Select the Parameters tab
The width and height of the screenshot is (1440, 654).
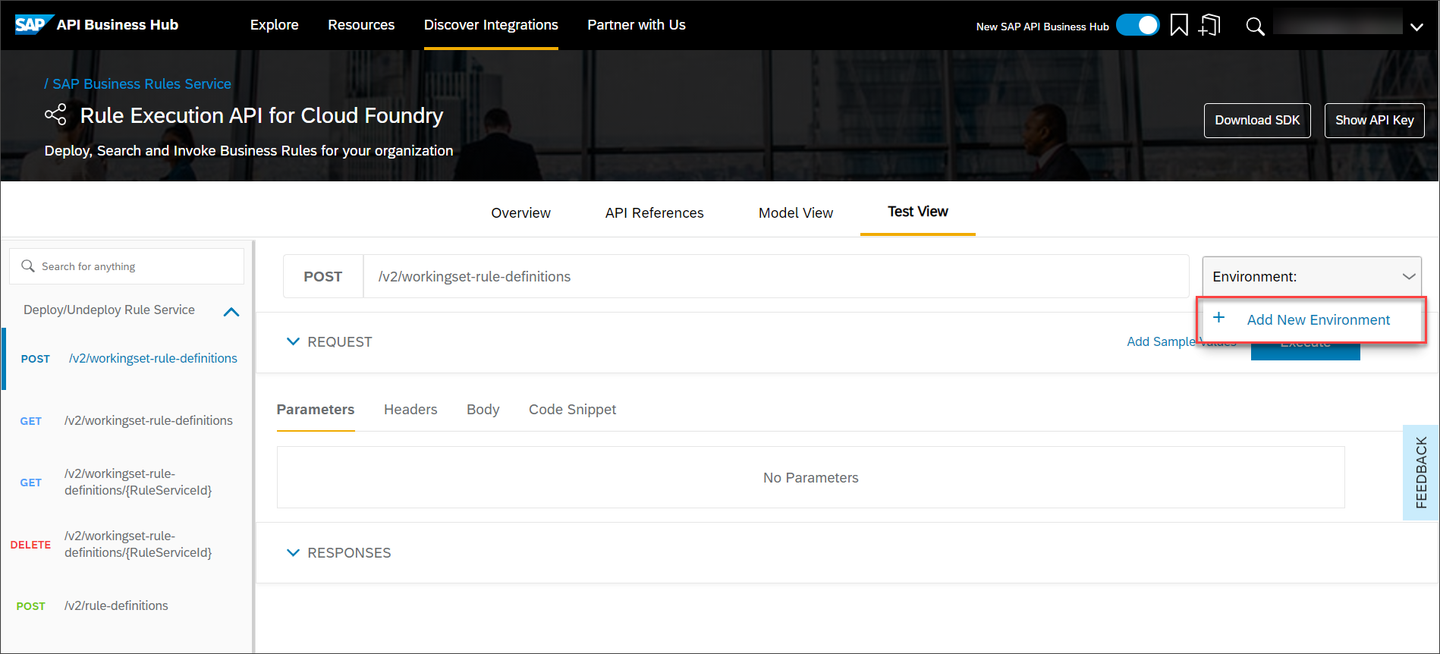click(x=315, y=409)
